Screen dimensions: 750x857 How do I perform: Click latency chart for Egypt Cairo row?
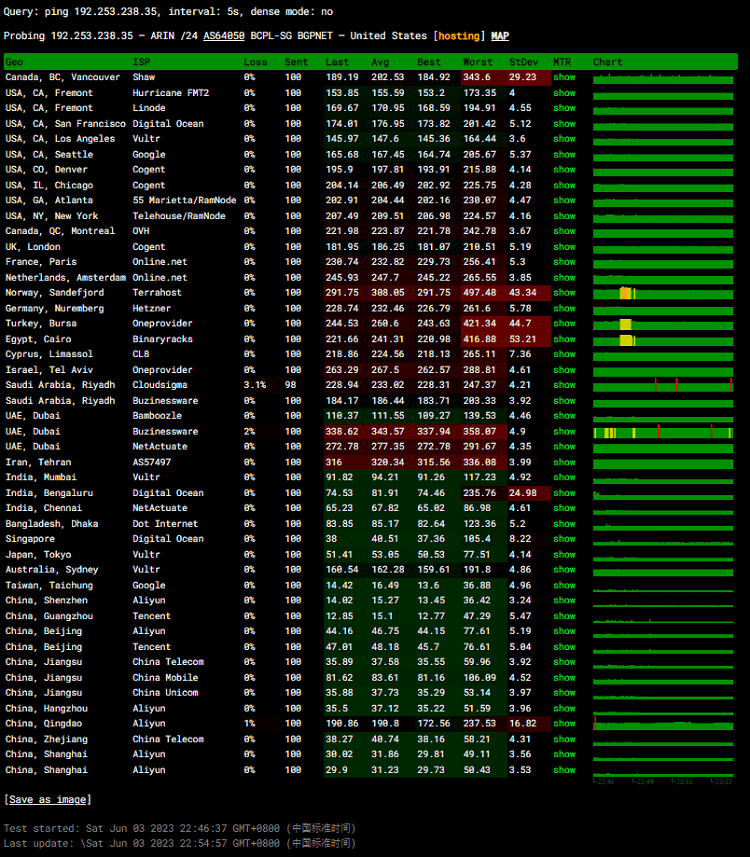point(663,339)
